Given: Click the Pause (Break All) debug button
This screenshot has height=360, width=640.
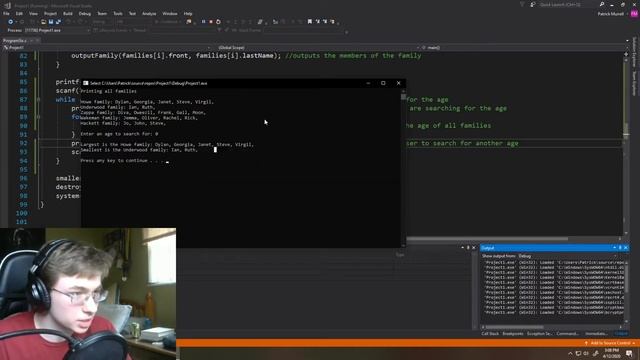Looking at the screenshot, I should 203,22.
